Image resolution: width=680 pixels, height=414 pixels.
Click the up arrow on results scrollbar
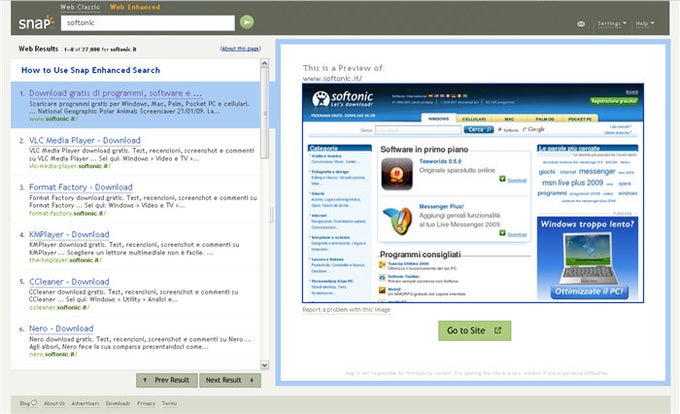click(265, 63)
